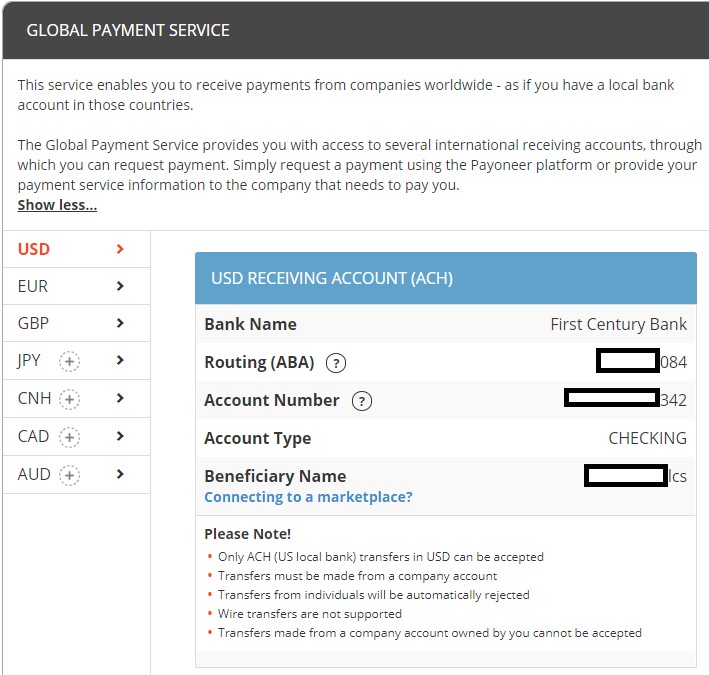Expand the JPY row chevron
Image resolution: width=709 pixels, height=675 pixels.
120,360
